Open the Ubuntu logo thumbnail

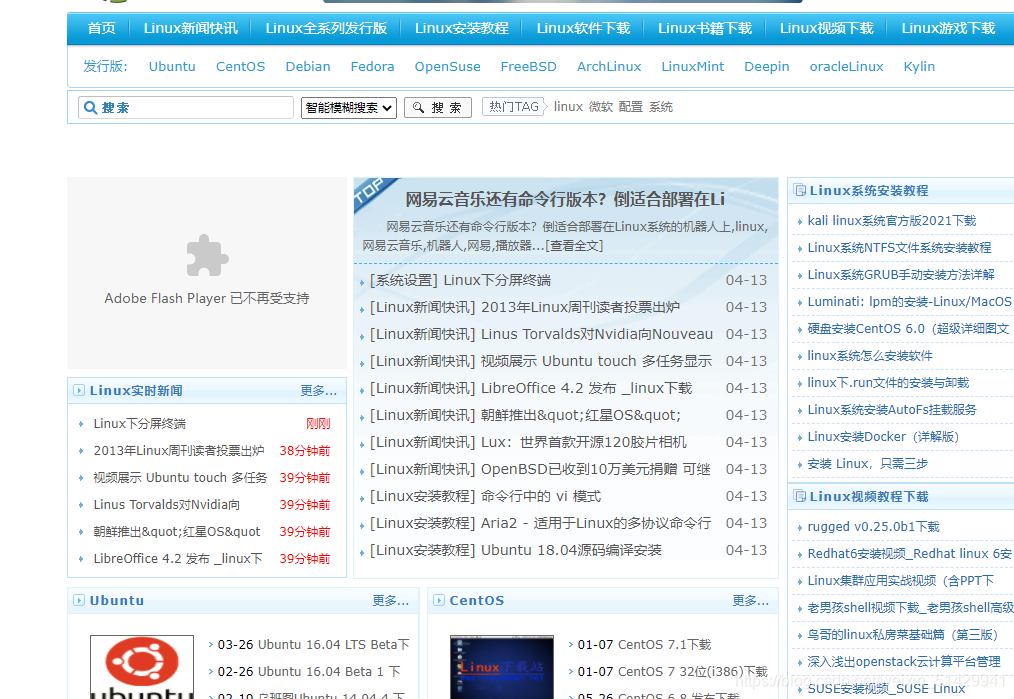pos(142,667)
